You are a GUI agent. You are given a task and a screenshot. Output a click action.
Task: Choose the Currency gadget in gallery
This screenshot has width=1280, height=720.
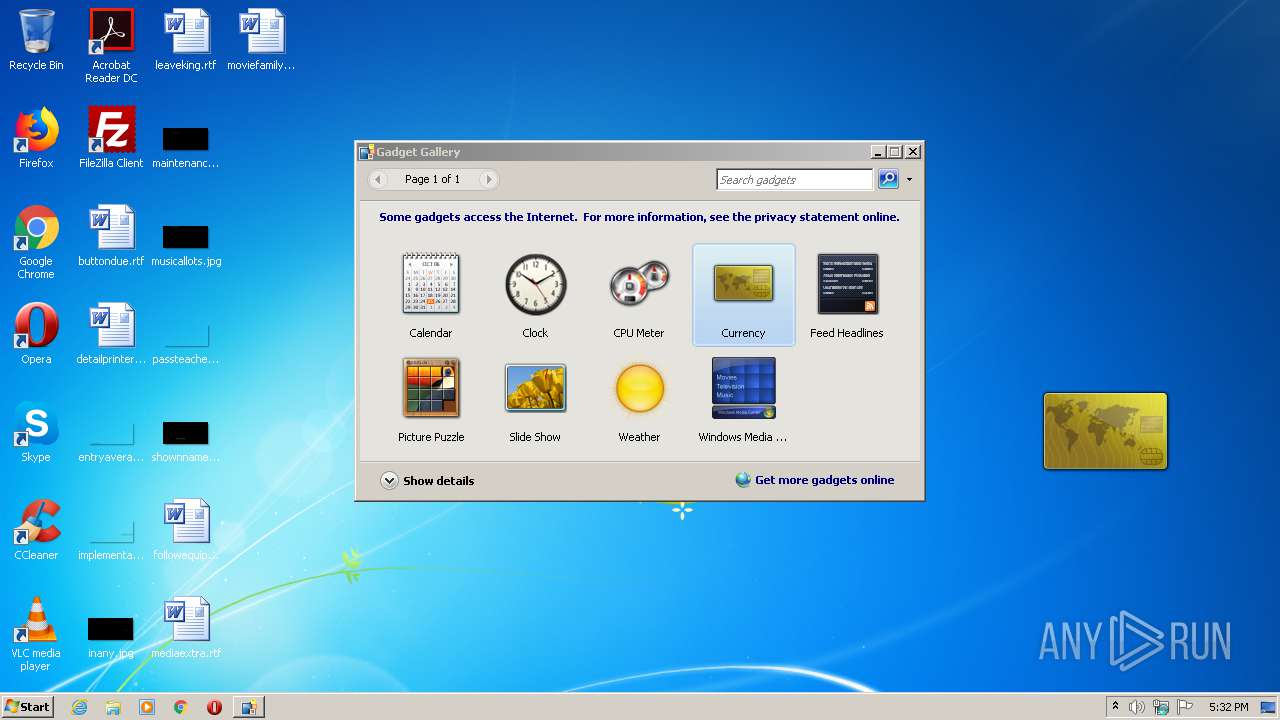[743, 295]
